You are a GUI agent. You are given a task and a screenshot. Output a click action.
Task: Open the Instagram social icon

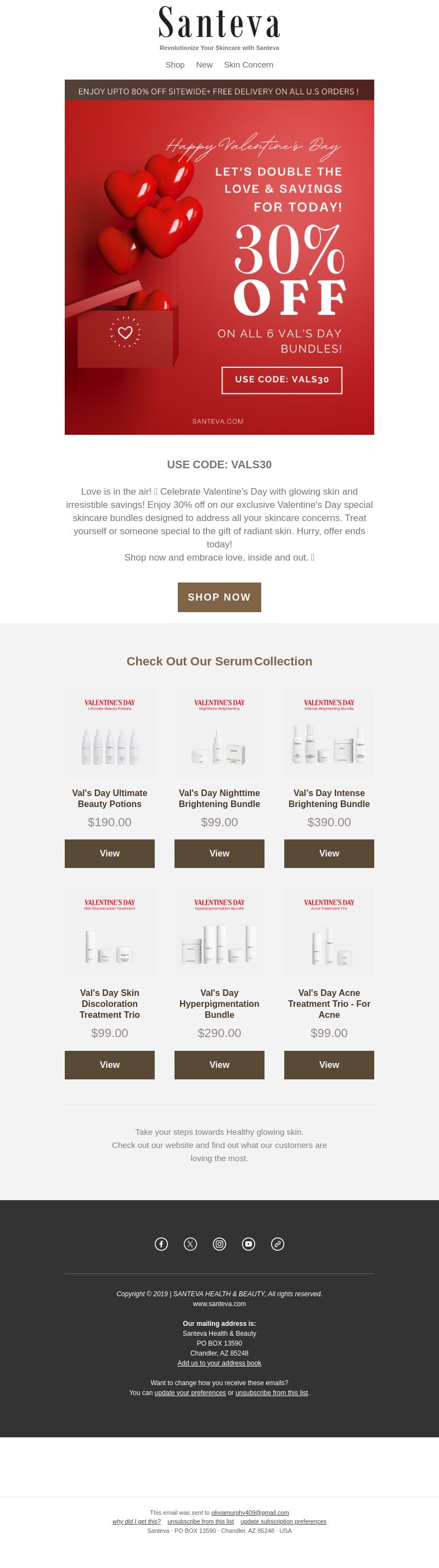pos(219,1244)
